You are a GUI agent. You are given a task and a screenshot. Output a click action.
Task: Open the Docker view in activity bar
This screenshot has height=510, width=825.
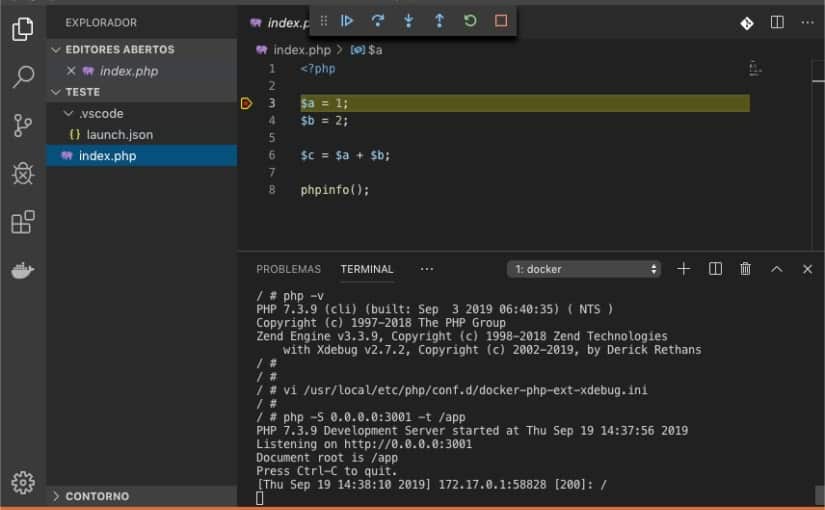click(23, 270)
